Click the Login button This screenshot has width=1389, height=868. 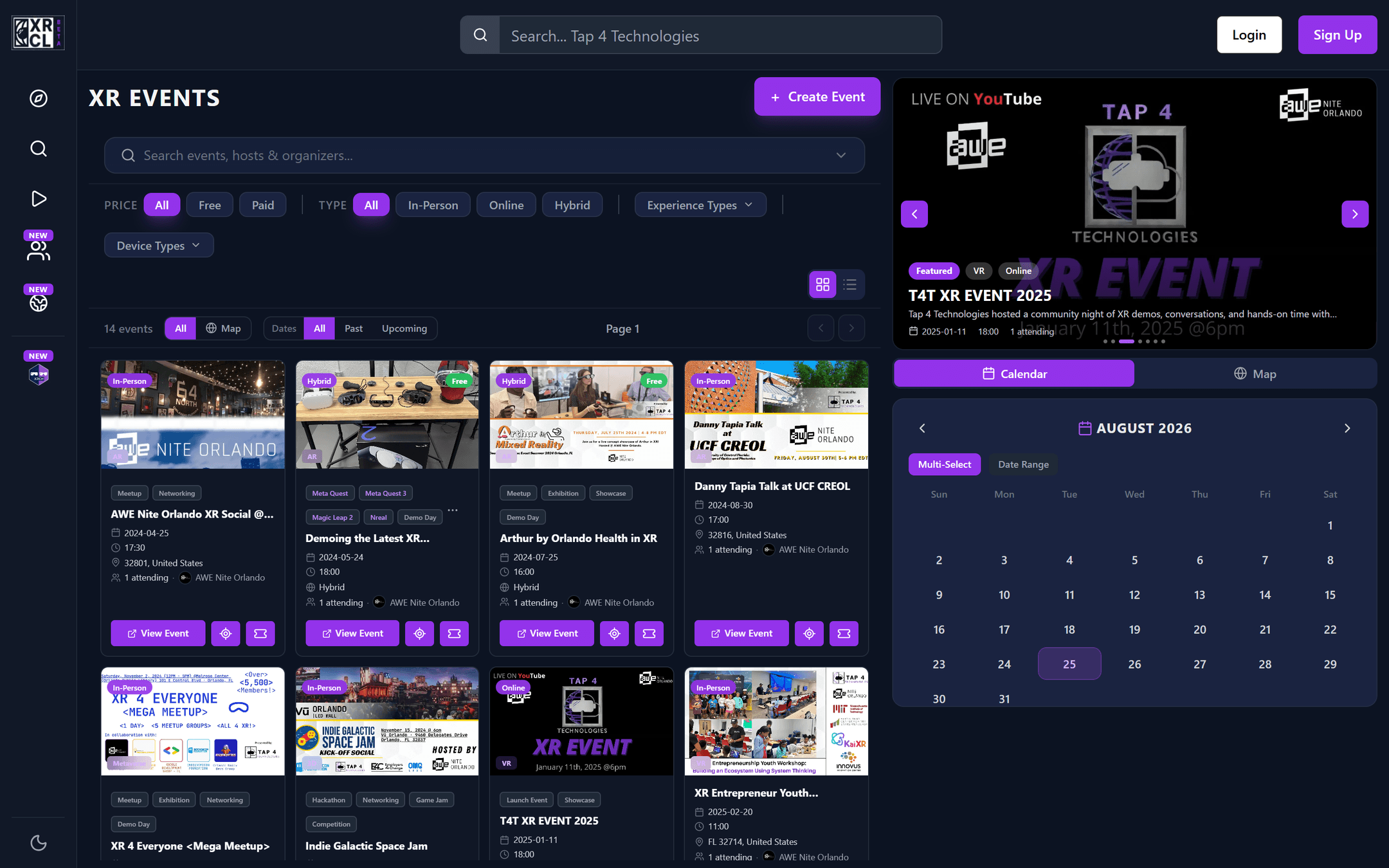coord(1249,35)
